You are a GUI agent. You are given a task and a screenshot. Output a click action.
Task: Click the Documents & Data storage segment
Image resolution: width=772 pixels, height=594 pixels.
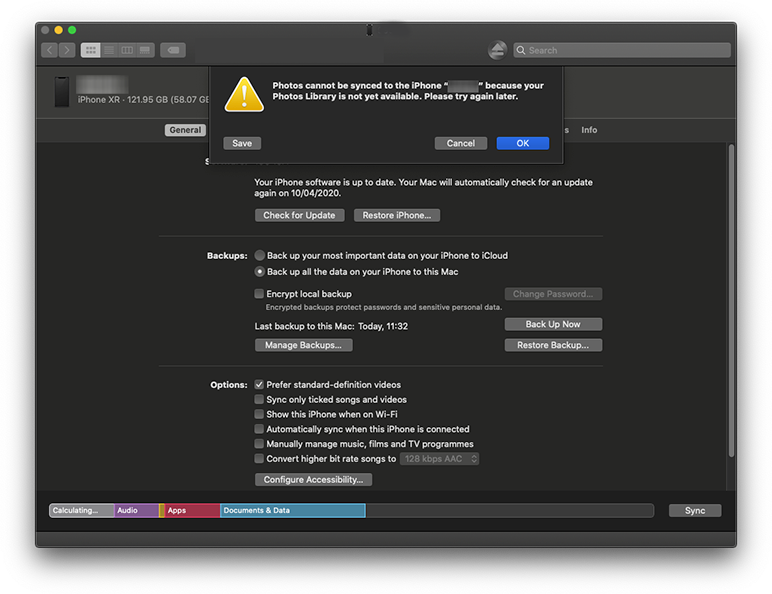click(292, 510)
